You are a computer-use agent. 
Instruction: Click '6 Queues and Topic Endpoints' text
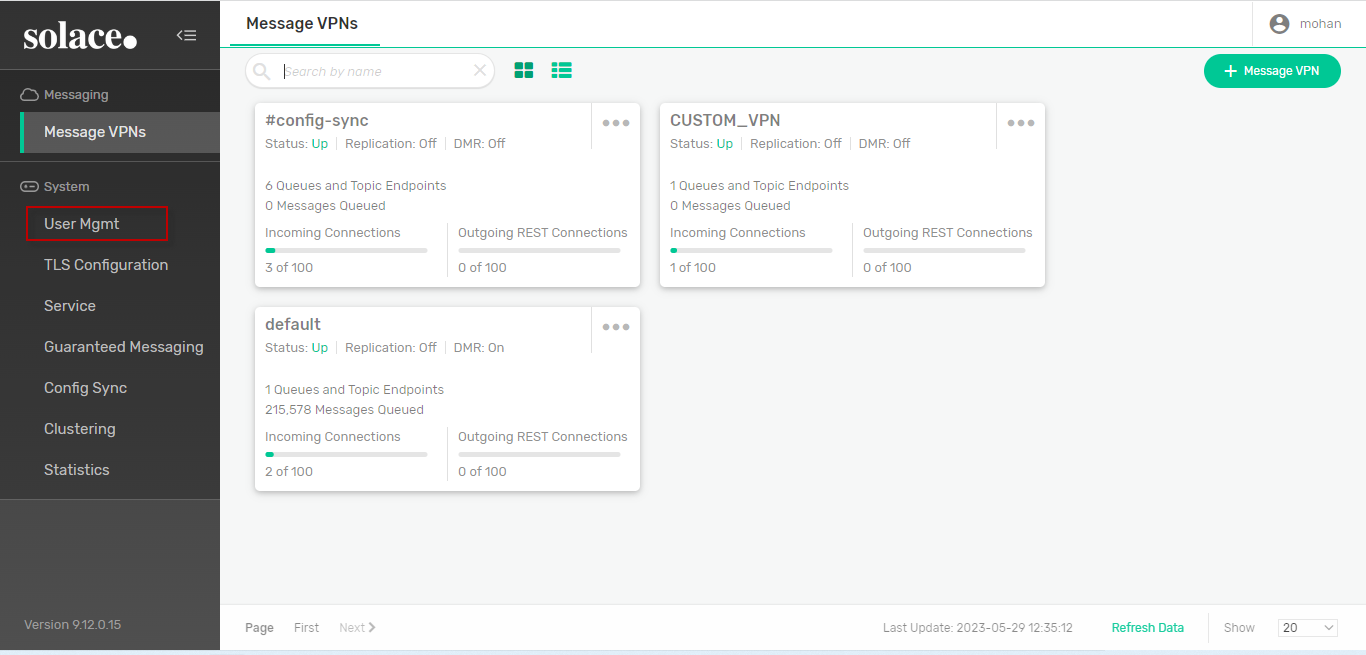(x=356, y=186)
